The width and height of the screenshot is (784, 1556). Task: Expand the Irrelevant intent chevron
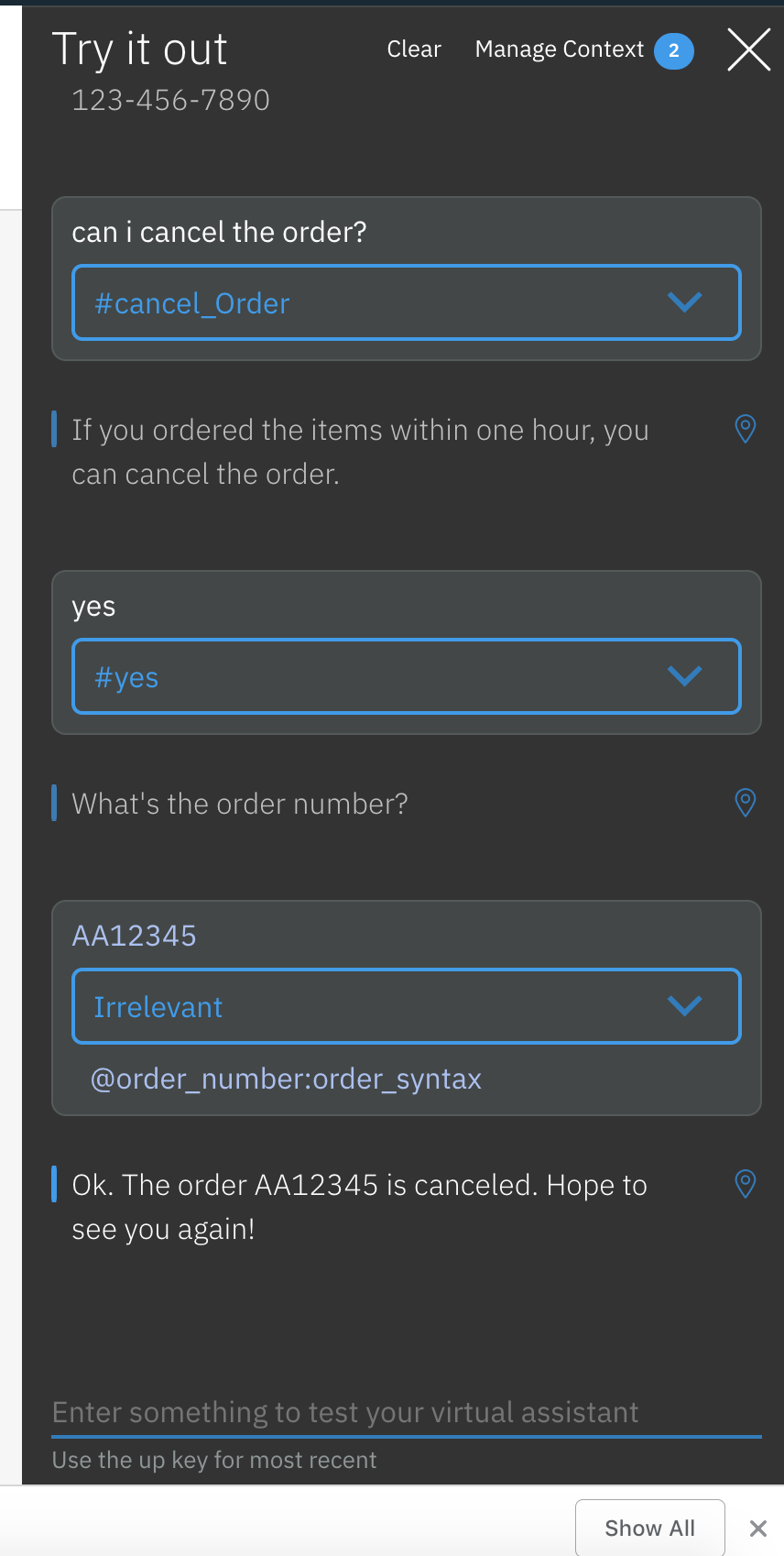684,1006
